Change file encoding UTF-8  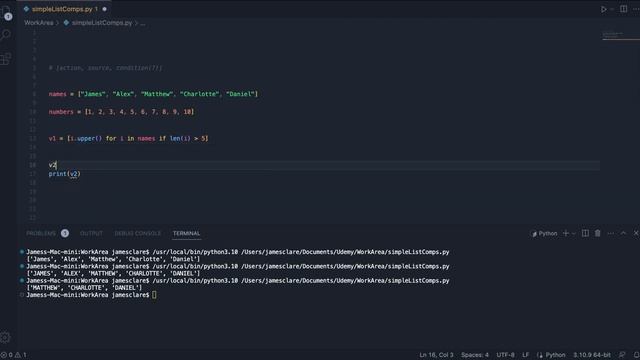tap(505, 355)
